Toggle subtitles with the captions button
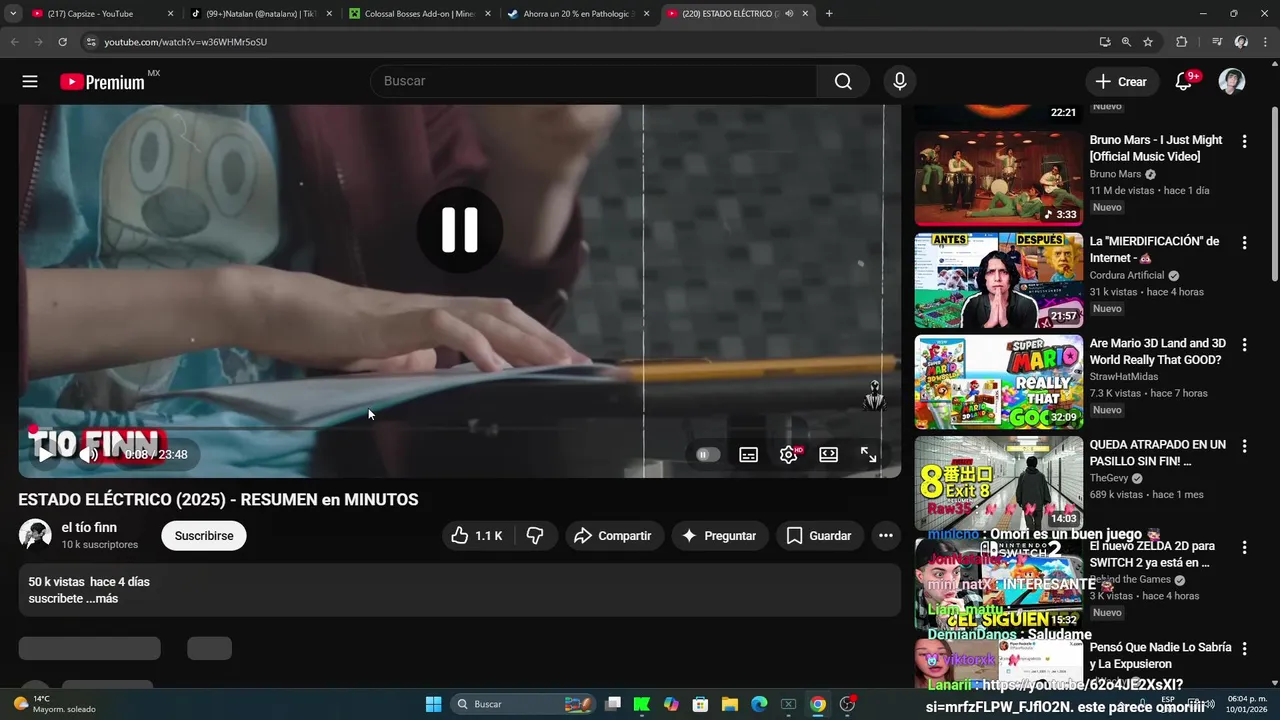 (748, 454)
